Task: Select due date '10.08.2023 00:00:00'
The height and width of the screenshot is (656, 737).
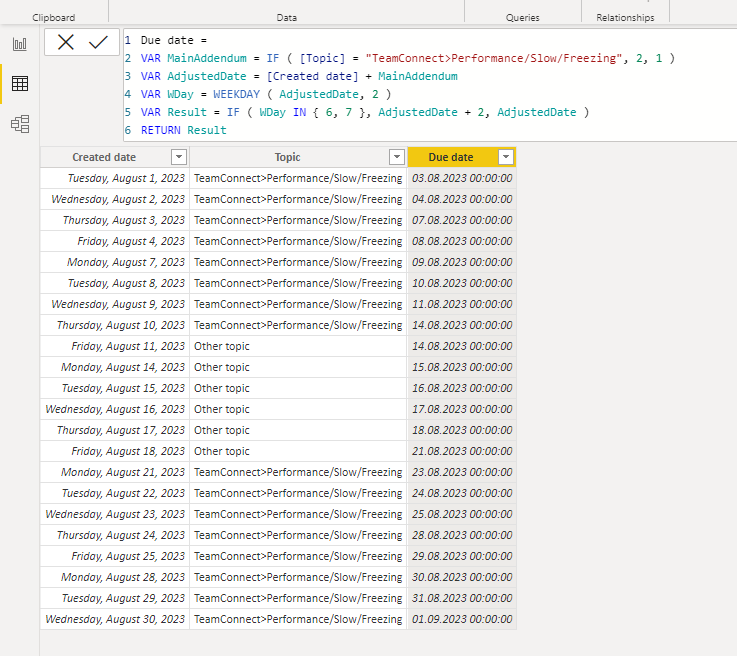Action: click(x=462, y=283)
